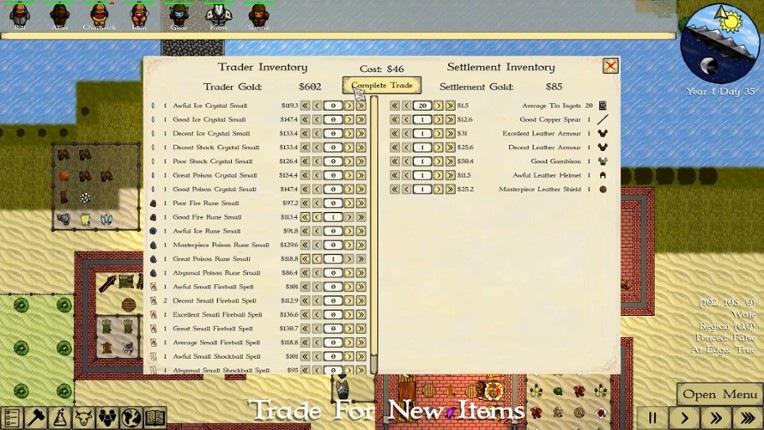764x430 pixels.
Task: Click the list icon at bottom-left corner
Action: coord(11,418)
